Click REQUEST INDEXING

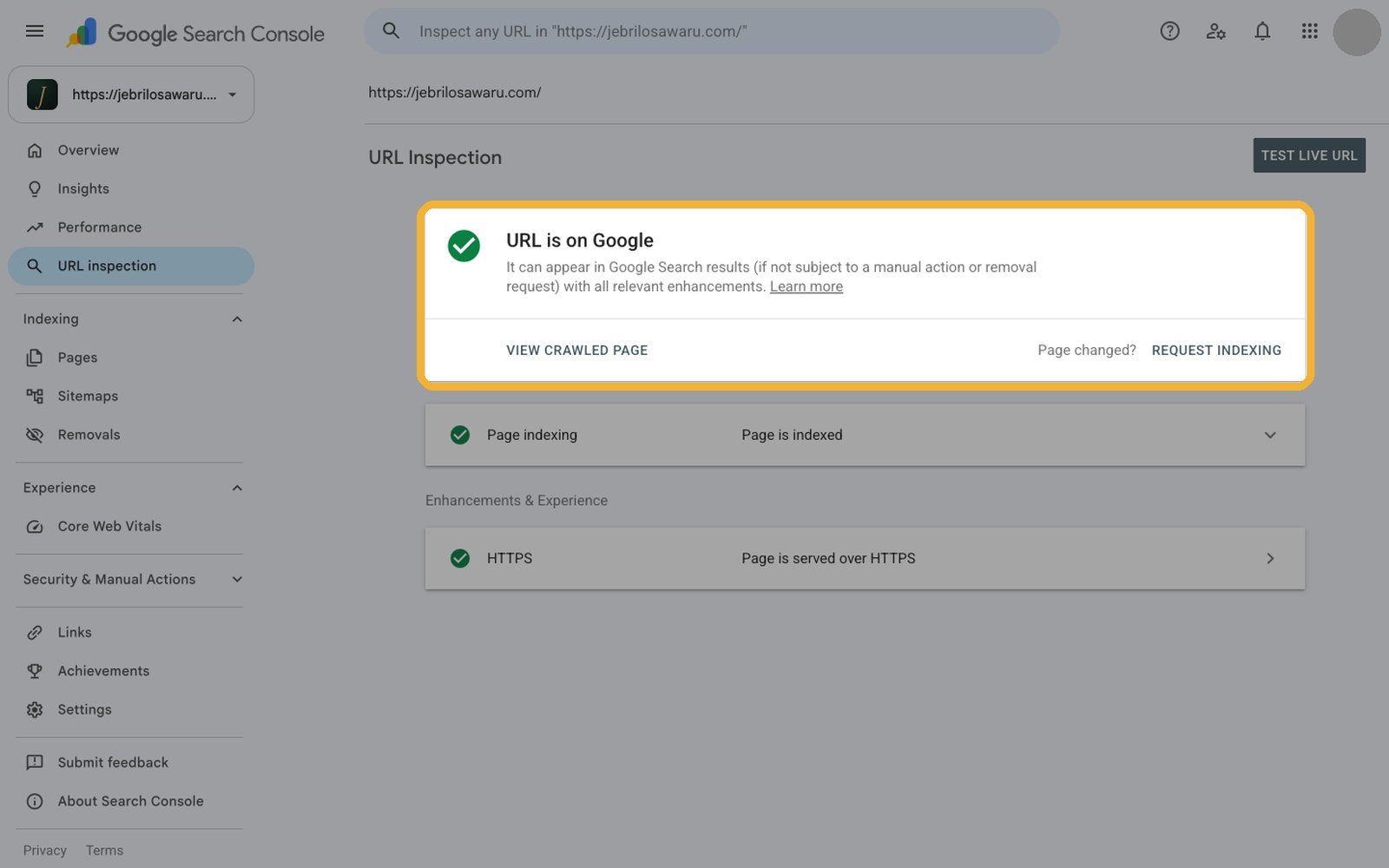coord(1216,351)
